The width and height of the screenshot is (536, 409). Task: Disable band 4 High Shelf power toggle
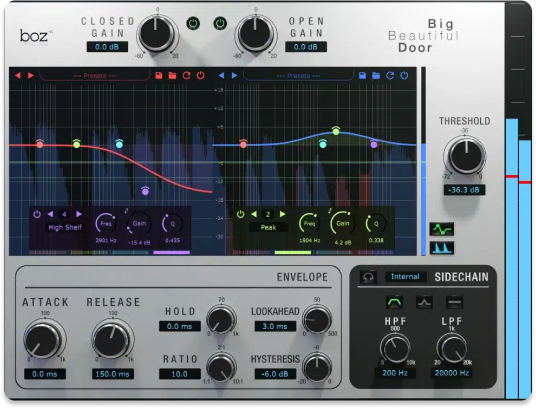tap(37, 214)
